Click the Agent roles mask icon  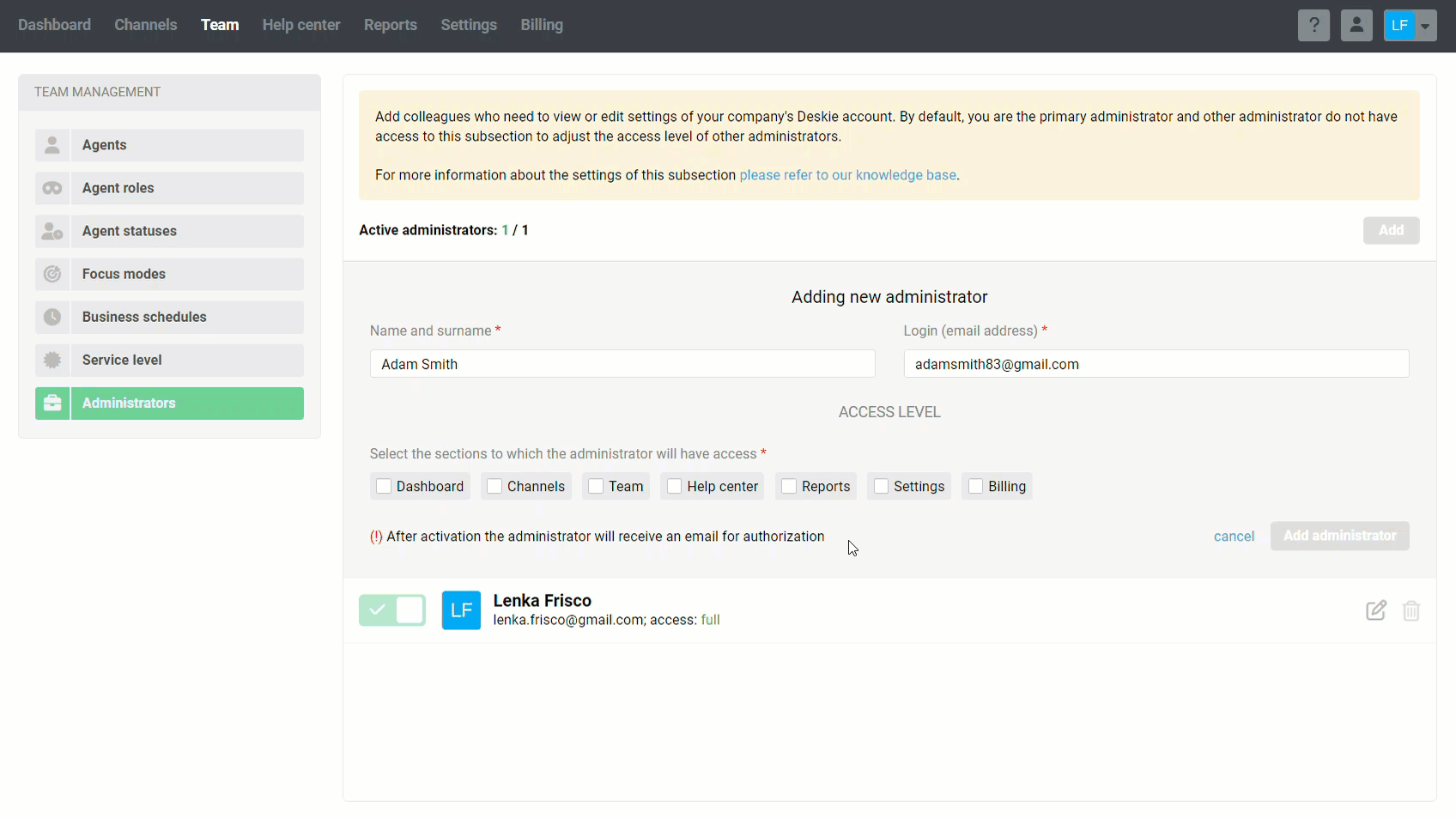(x=52, y=188)
